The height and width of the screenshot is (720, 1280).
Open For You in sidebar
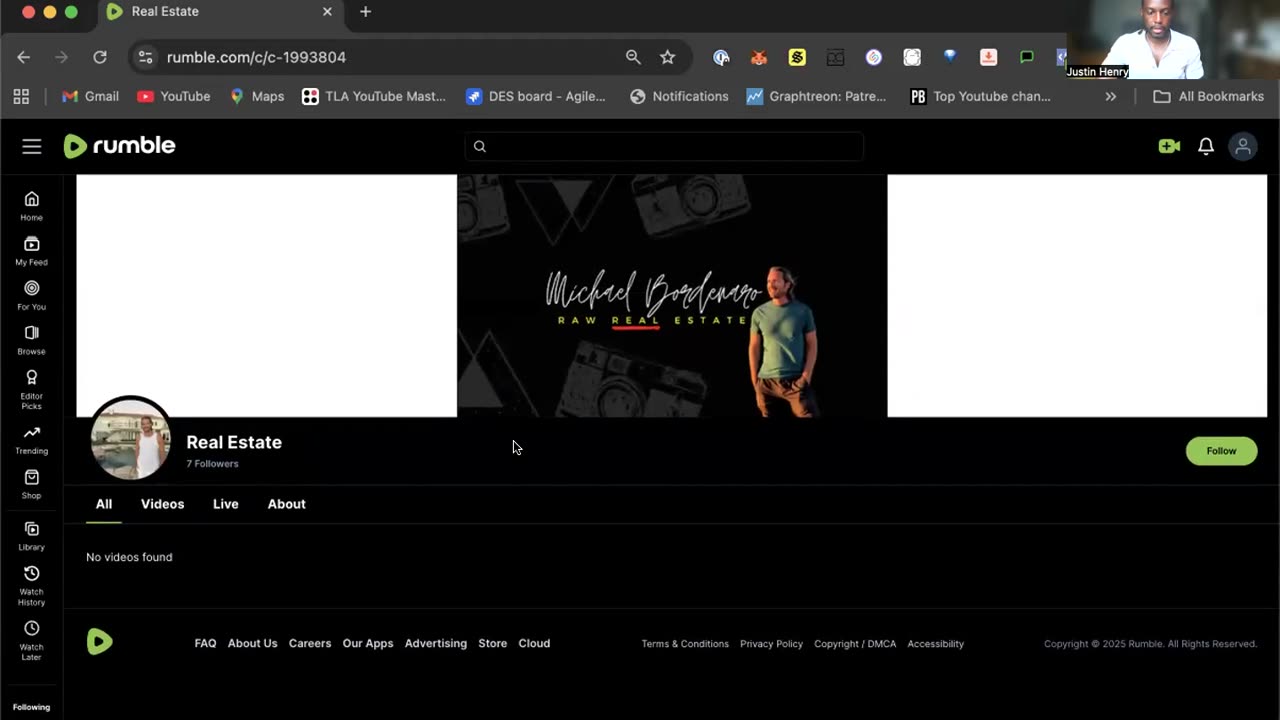[32, 295]
